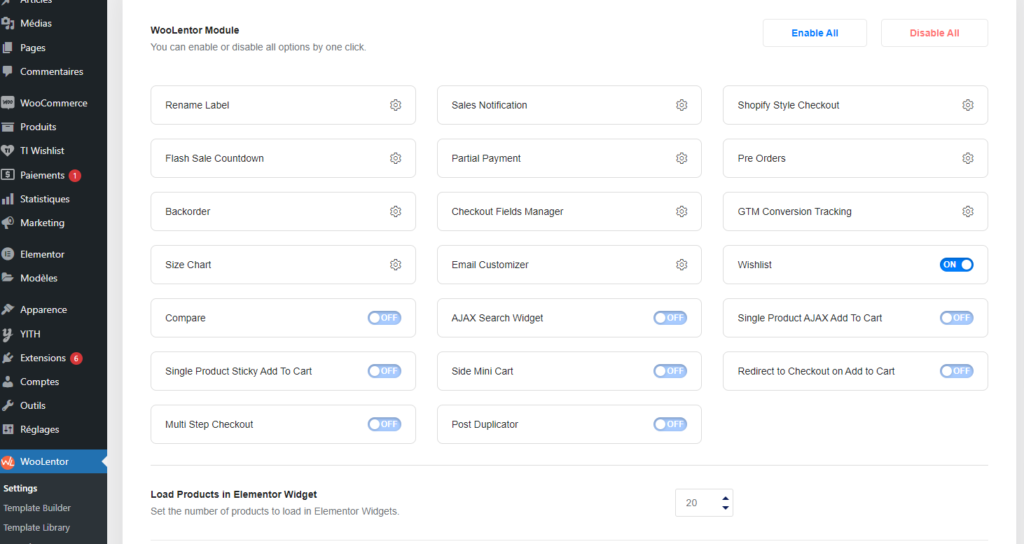
Task: Click the Pre Orders gear icon
Action: [967, 158]
